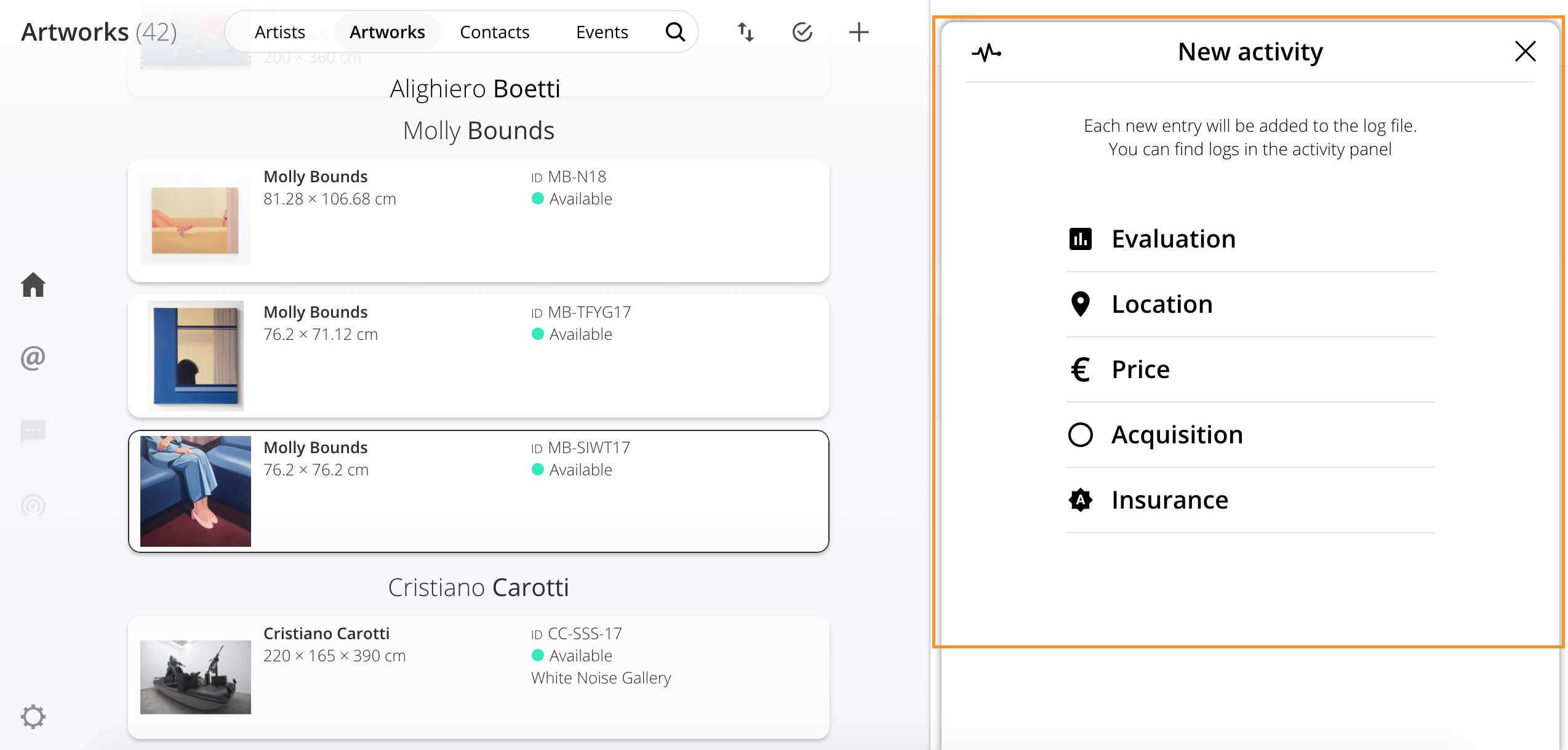Click ID CC-SSS-17 text
The image size is (1568, 750).
point(577,634)
